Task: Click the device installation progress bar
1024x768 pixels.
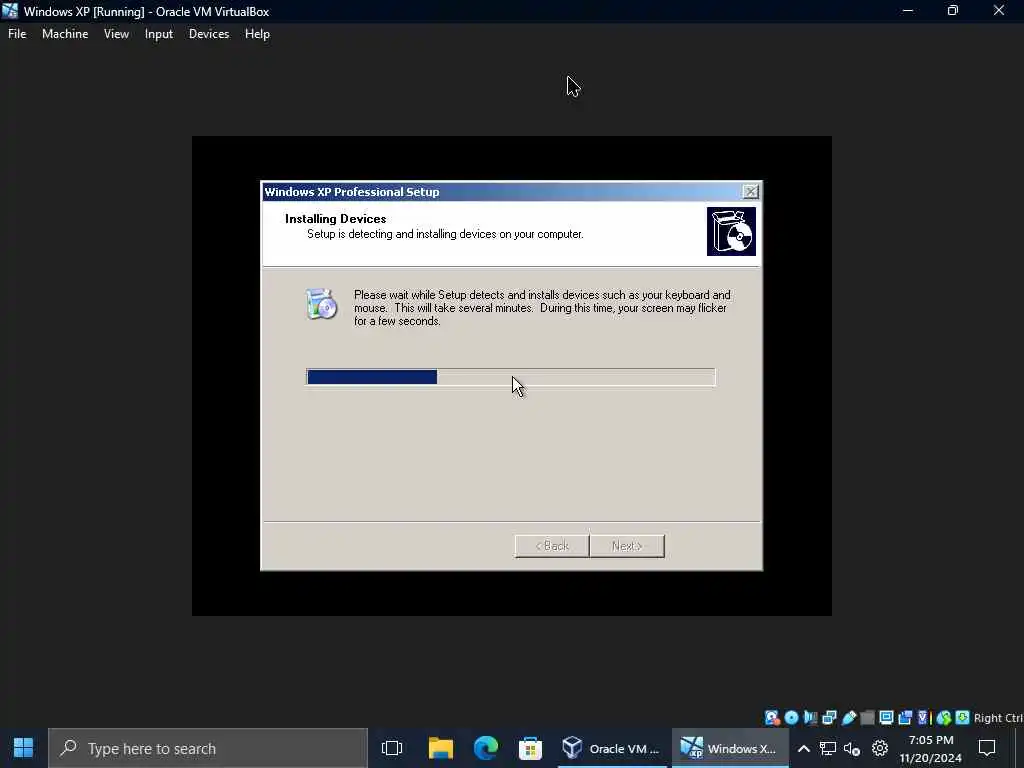Action: [511, 377]
